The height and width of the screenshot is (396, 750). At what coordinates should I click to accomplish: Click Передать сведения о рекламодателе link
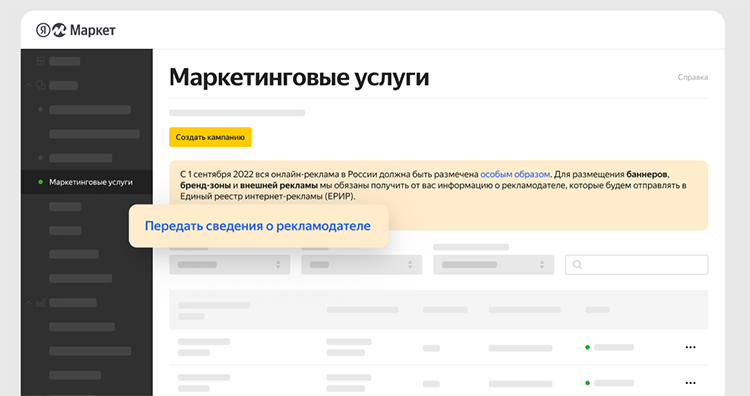click(x=258, y=226)
